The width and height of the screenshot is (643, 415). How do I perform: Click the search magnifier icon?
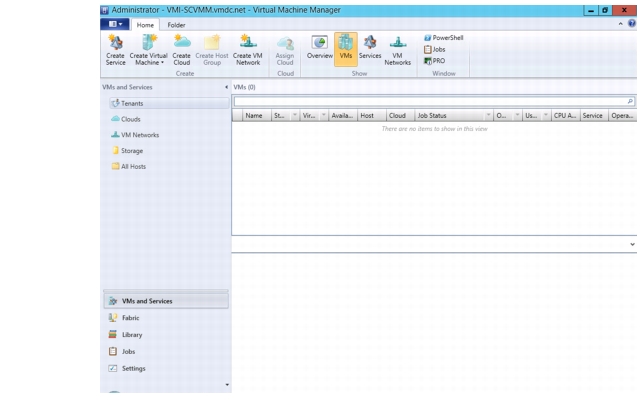tap(630, 101)
